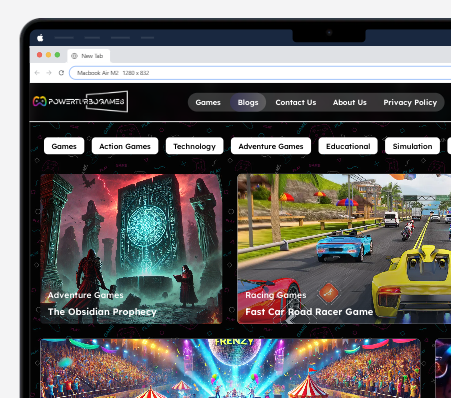Select the Adventure Games category chip
Viewport: 451px width, 398px height.
[271, 146]
